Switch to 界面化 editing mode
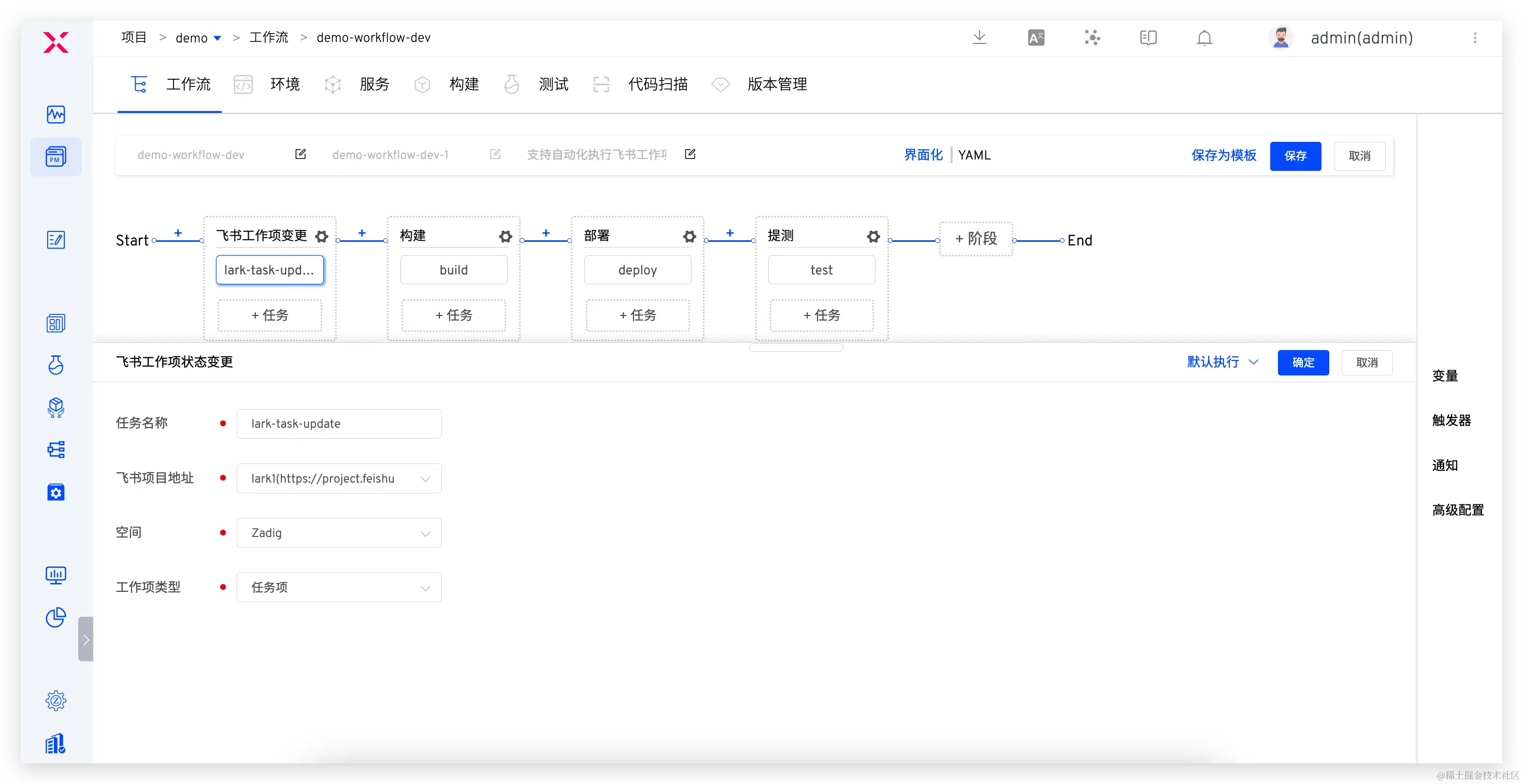This screenshot has width=1523, height=784. 923,155
